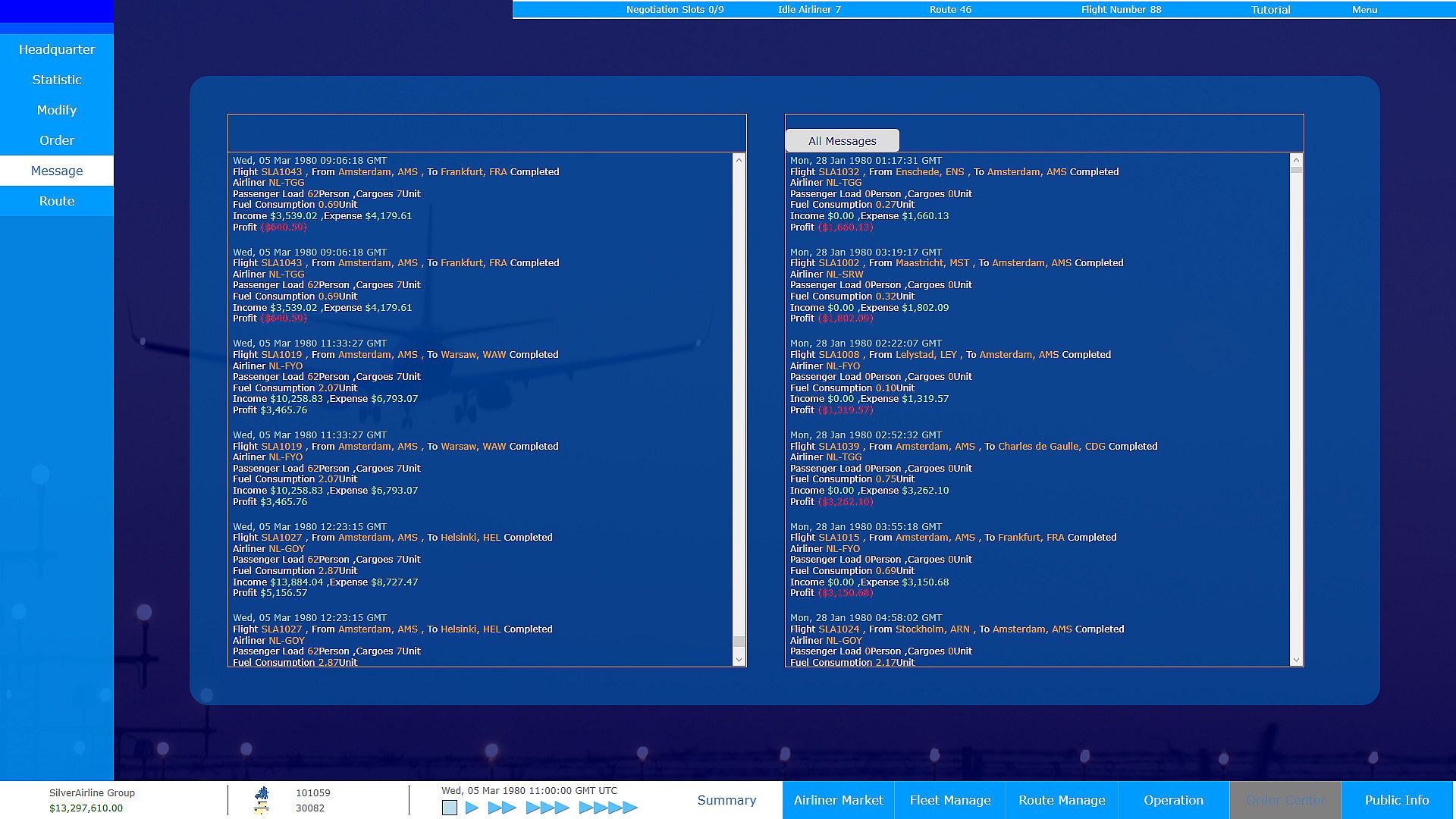Set double-arrow fast forward speed

[501, 808]
